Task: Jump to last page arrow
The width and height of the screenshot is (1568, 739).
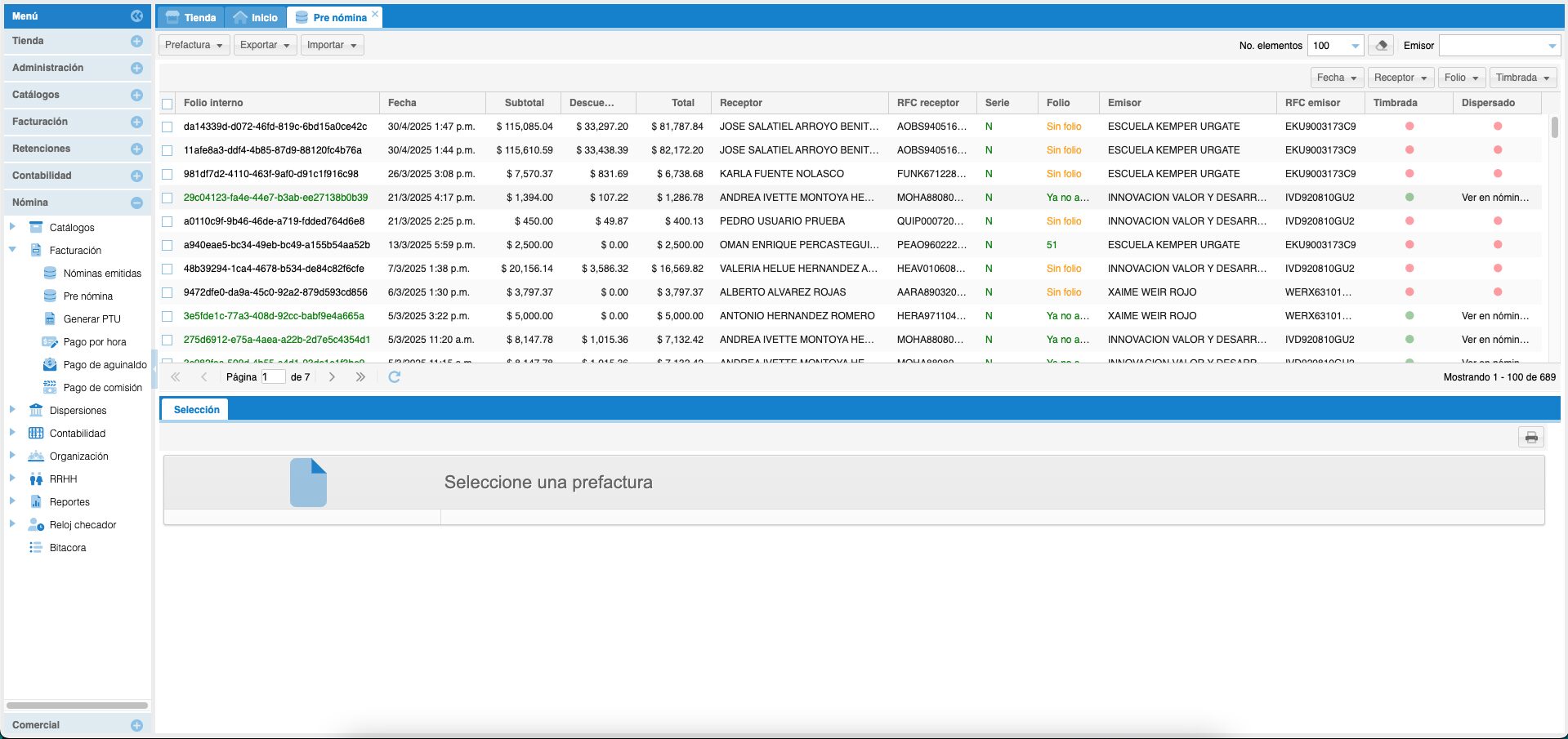Action: [x=360, y=376]
